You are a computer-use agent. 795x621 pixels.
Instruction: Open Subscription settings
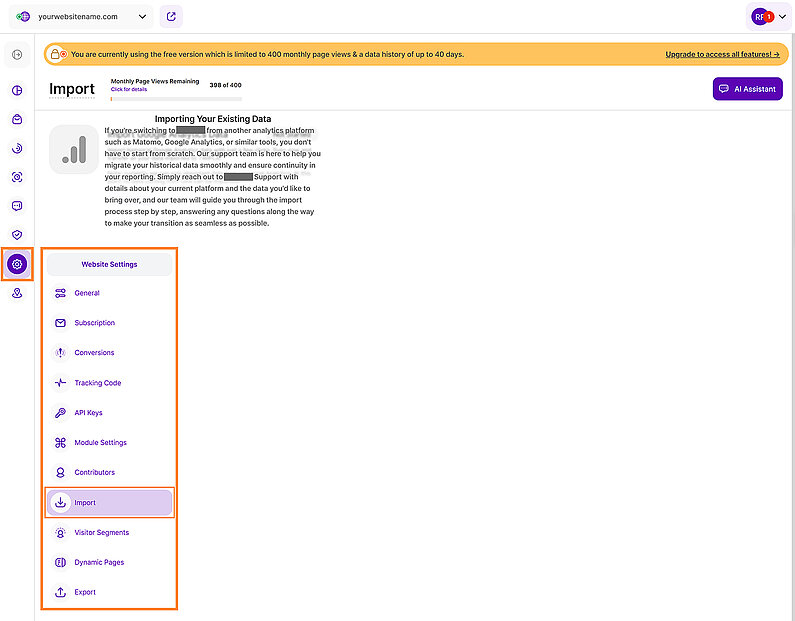[94, 323]
